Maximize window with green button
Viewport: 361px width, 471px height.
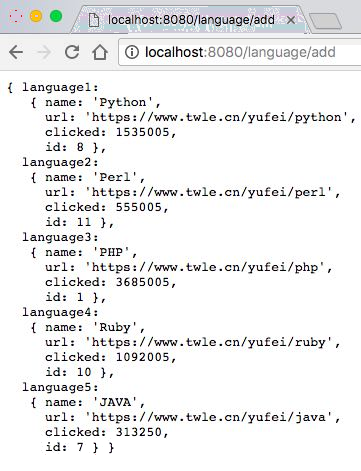[56, 16]
